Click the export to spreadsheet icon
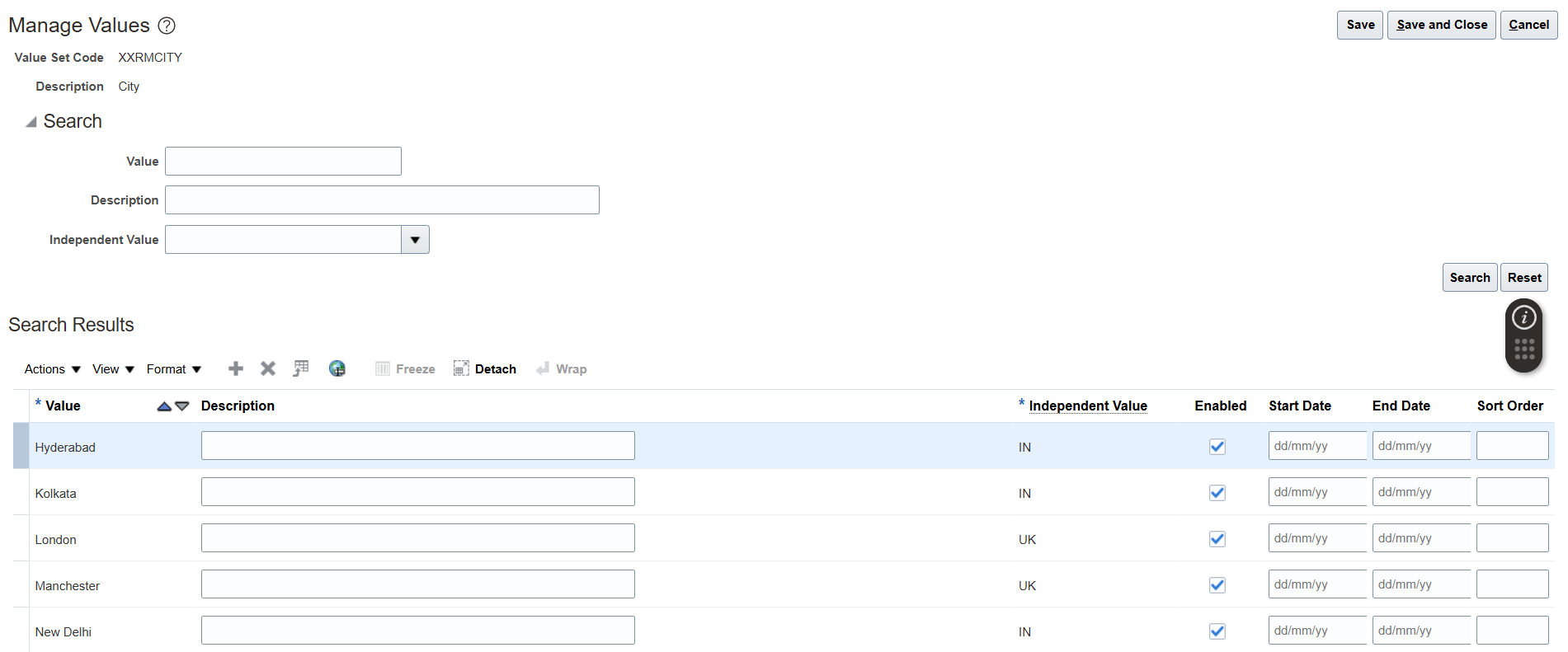The image size is (1568, 652). click(x=301, y=368)
